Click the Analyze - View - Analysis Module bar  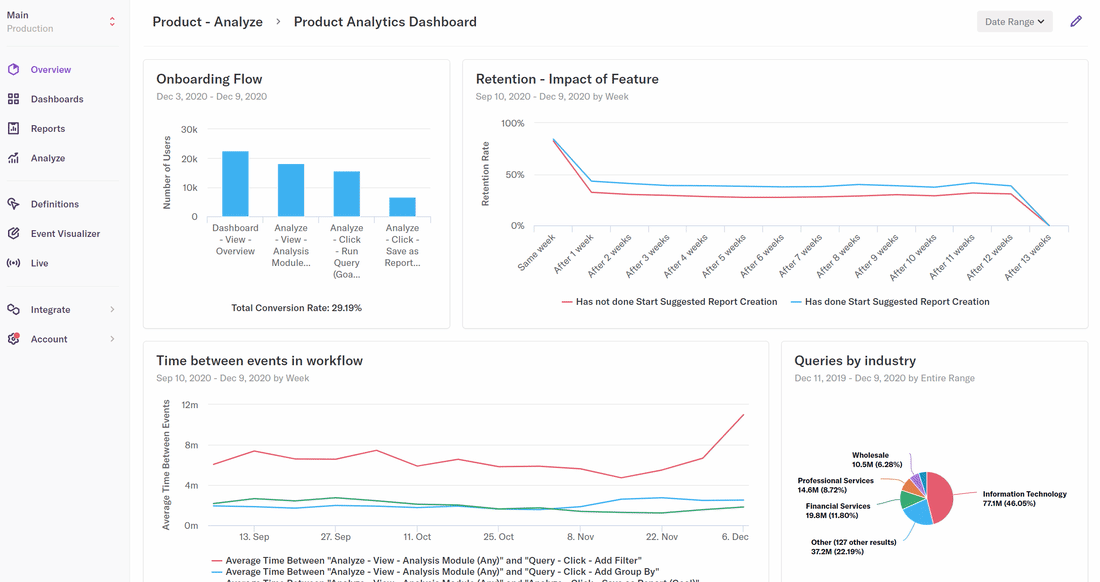point(290,190)
